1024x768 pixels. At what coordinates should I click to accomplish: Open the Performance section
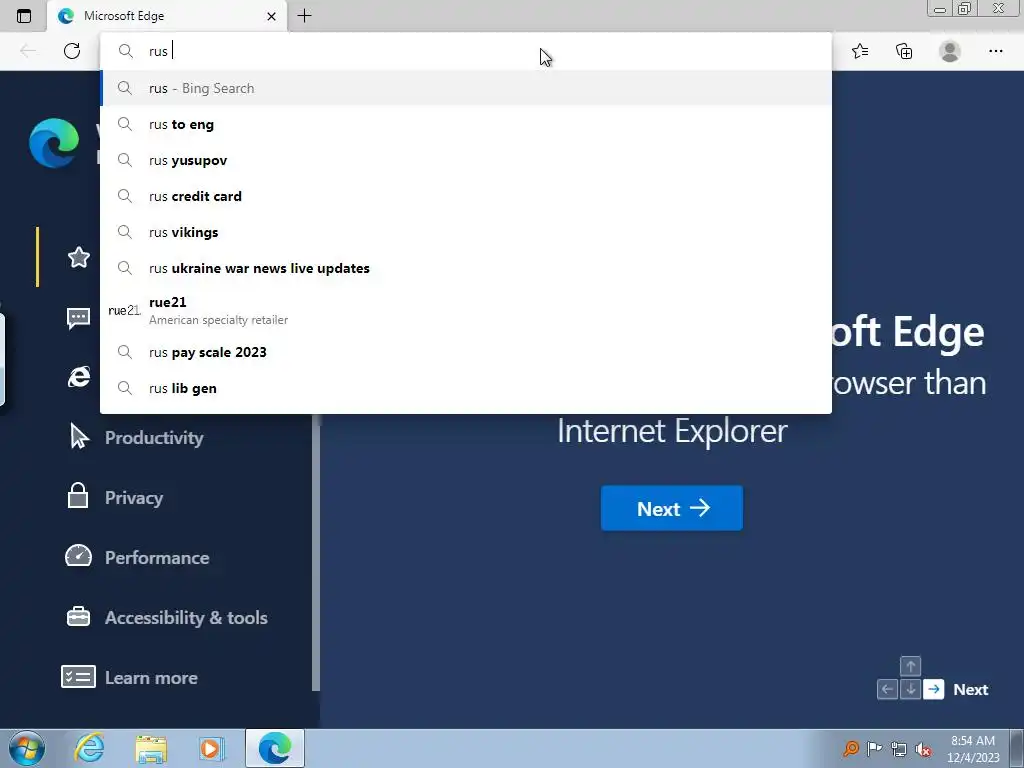[x=157, y=558]
